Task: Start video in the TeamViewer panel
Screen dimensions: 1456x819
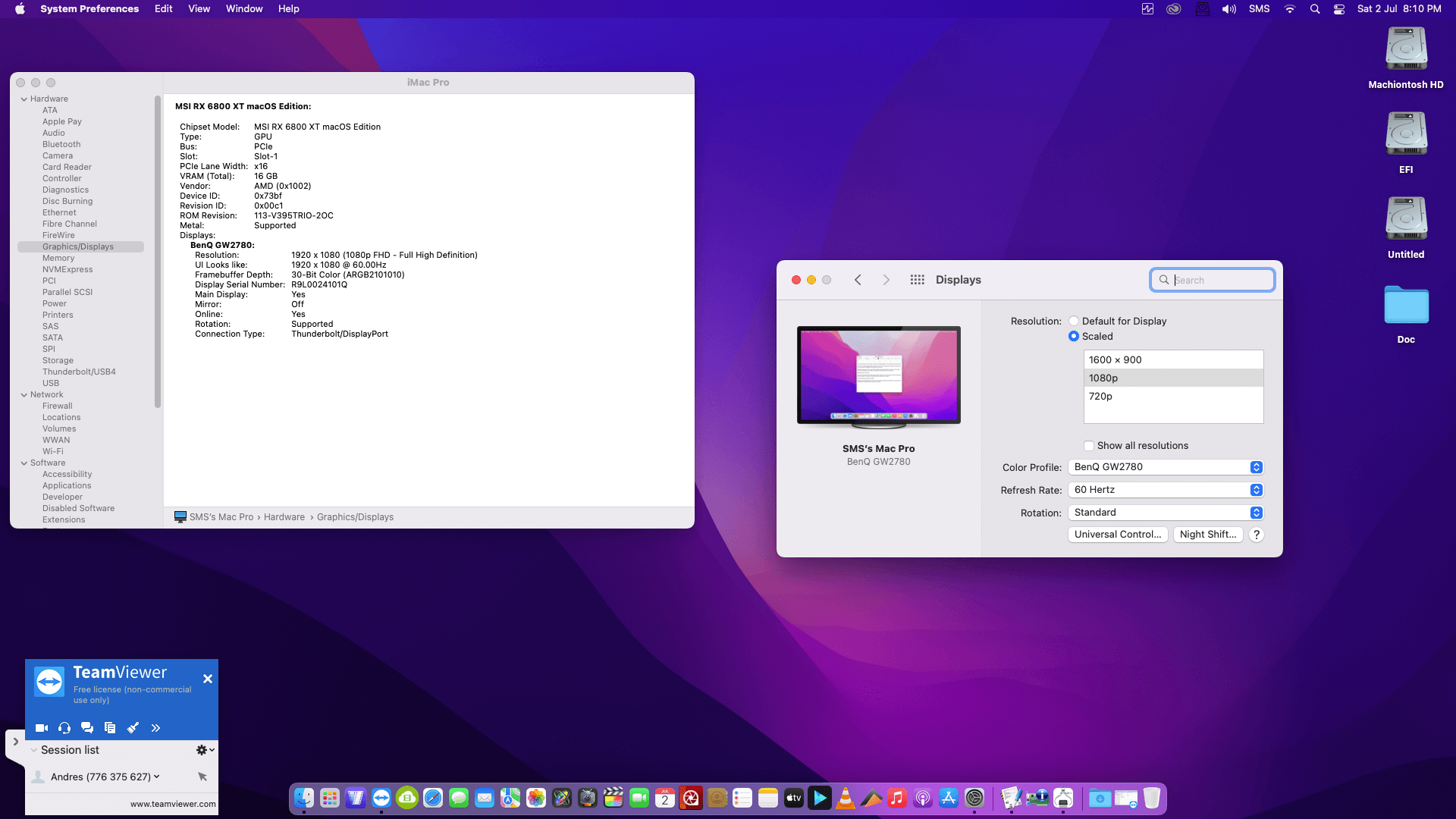Action: pyautogui.click(x=42, y=728)
